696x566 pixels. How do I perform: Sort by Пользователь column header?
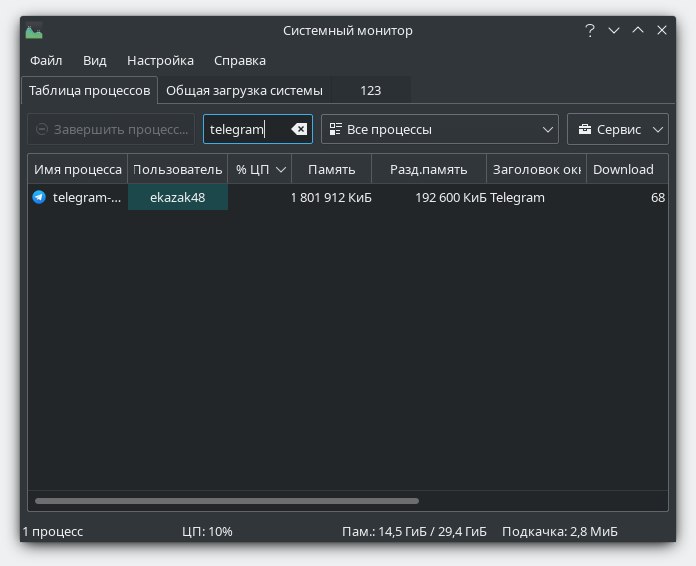coord(178,169)
